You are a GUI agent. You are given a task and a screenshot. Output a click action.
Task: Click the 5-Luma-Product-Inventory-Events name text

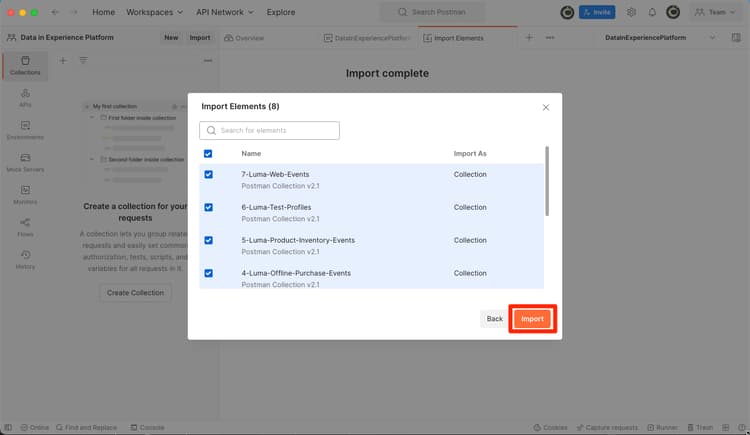click(x=298, y=240)
